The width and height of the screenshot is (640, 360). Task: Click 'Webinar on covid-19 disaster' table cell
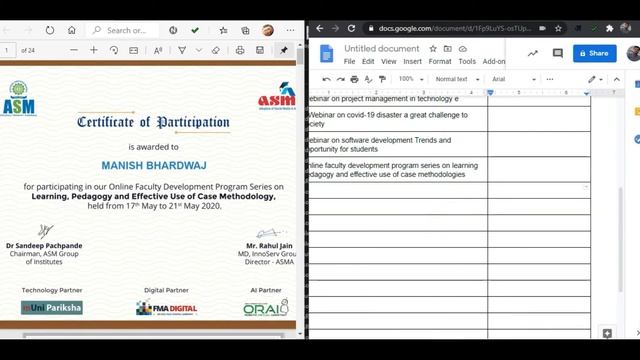tap(398, 119)
